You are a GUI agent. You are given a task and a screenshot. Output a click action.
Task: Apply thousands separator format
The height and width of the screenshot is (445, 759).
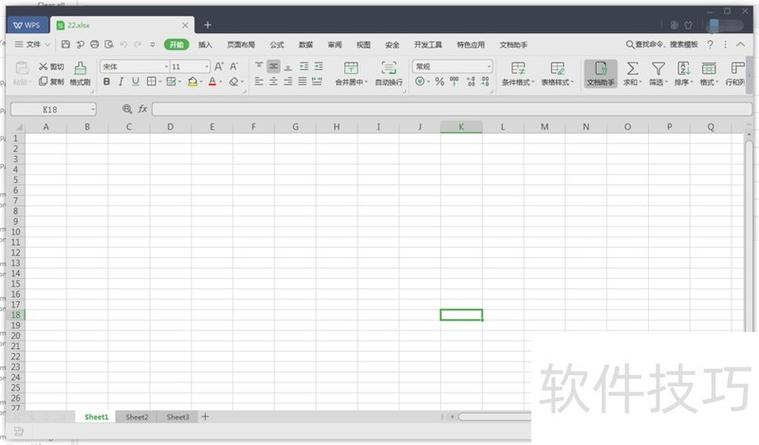click(454, 81)
